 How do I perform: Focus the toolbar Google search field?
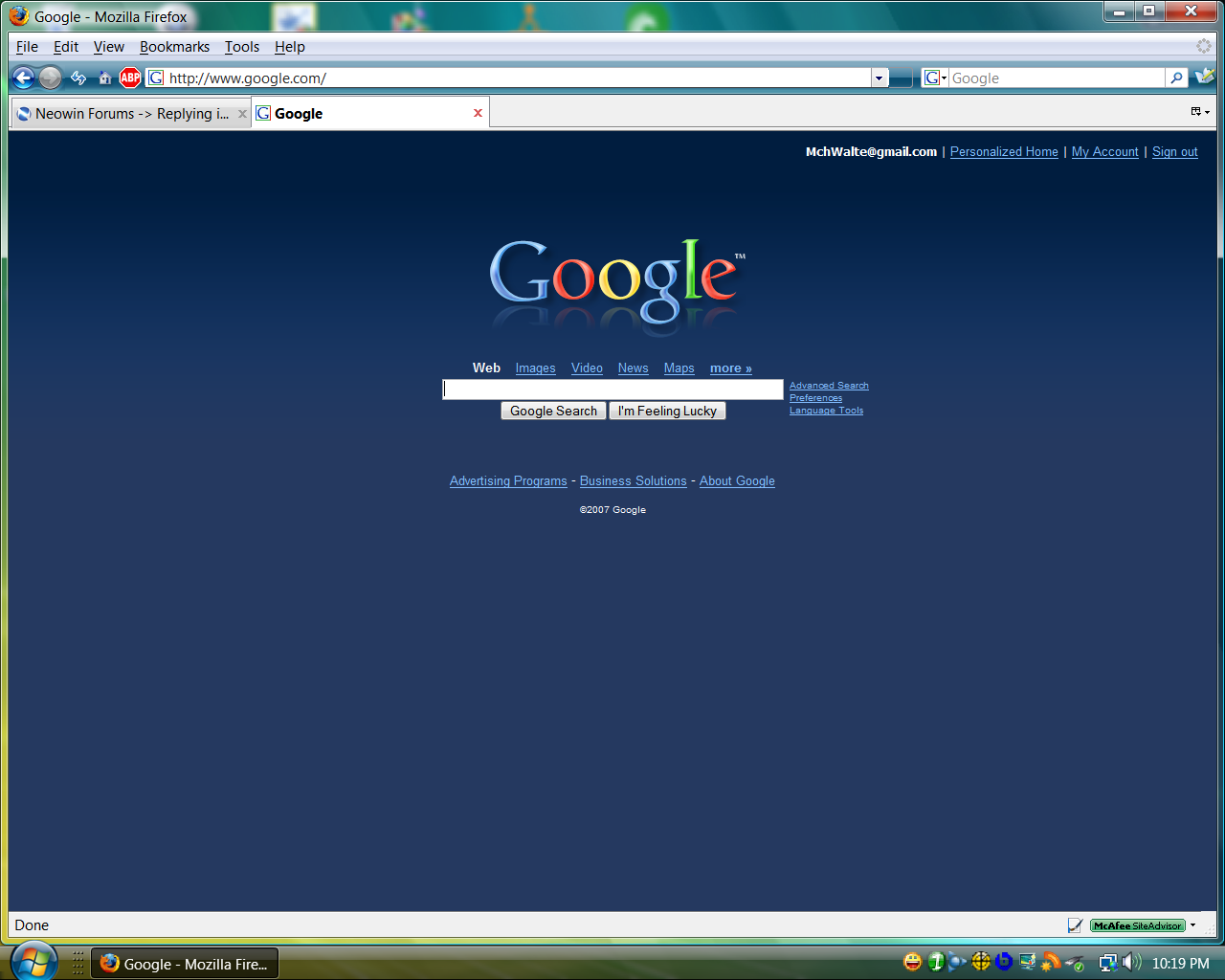[1057, 78]
